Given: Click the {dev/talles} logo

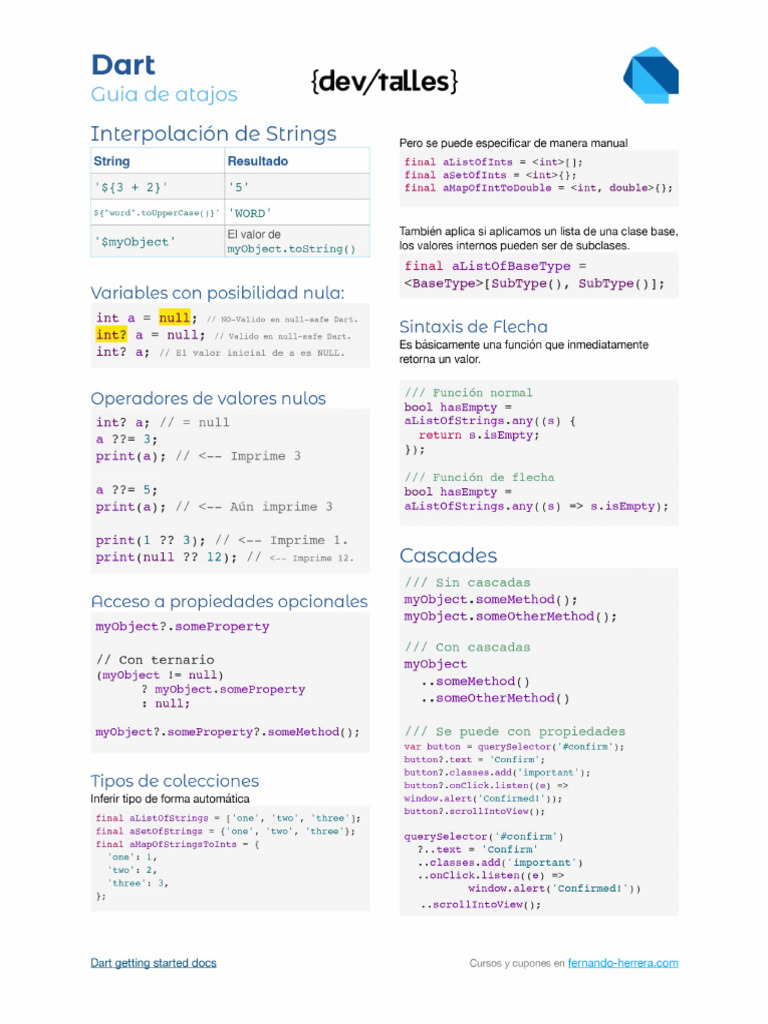Looking at the screenshot, I should coord(384,81).
